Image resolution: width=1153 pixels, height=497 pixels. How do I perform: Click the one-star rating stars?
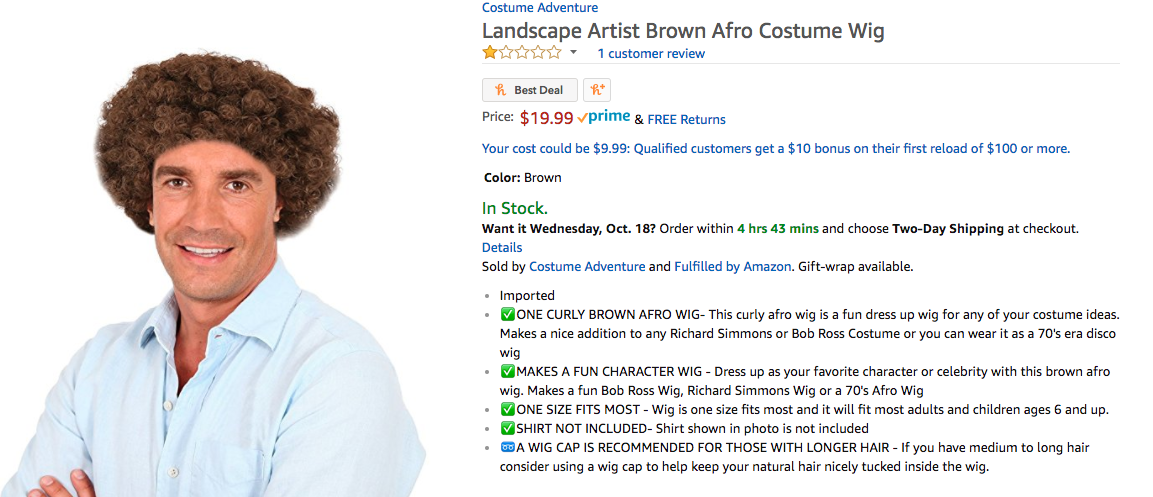coord(521,53)
